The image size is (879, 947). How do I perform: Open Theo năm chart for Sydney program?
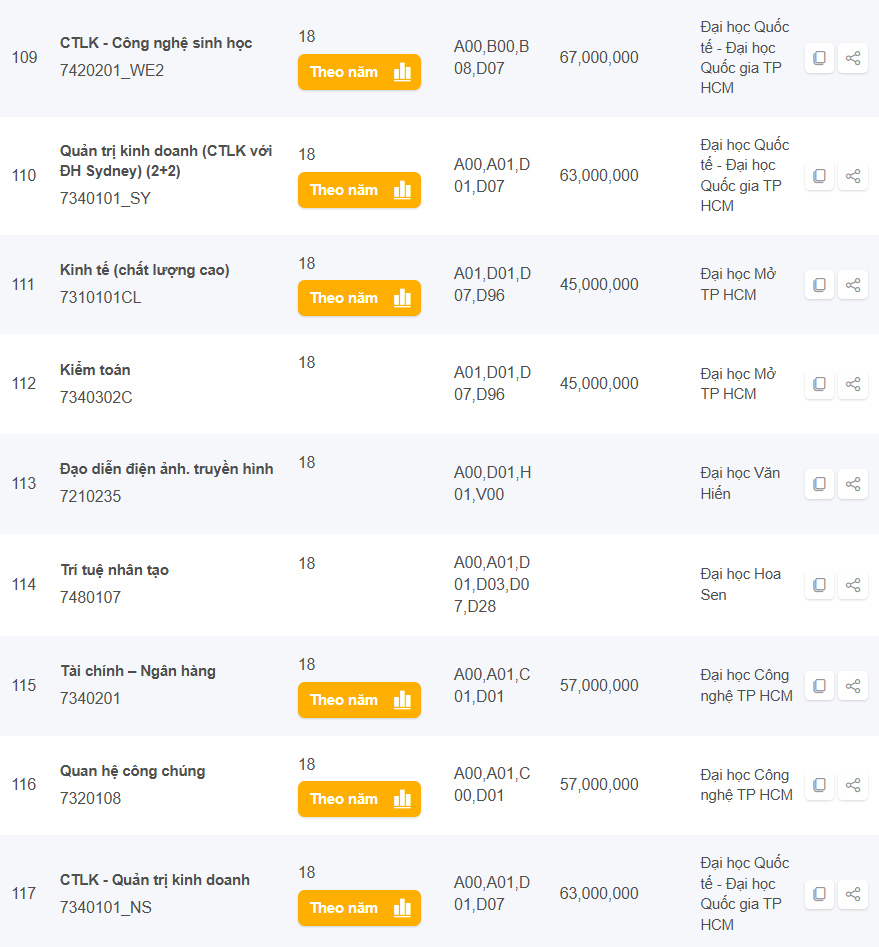pyautogui.click(x=359, y=190)
